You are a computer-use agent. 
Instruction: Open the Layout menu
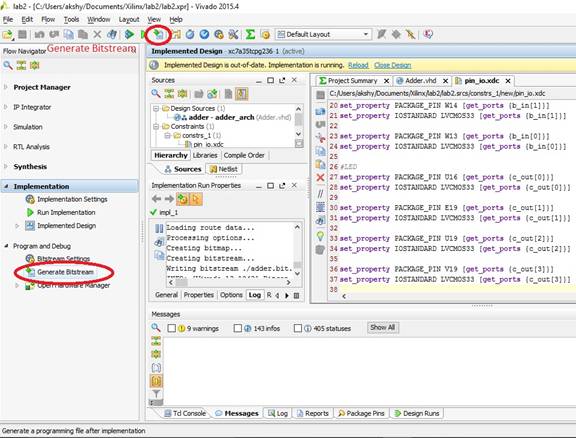click(129, 19)
